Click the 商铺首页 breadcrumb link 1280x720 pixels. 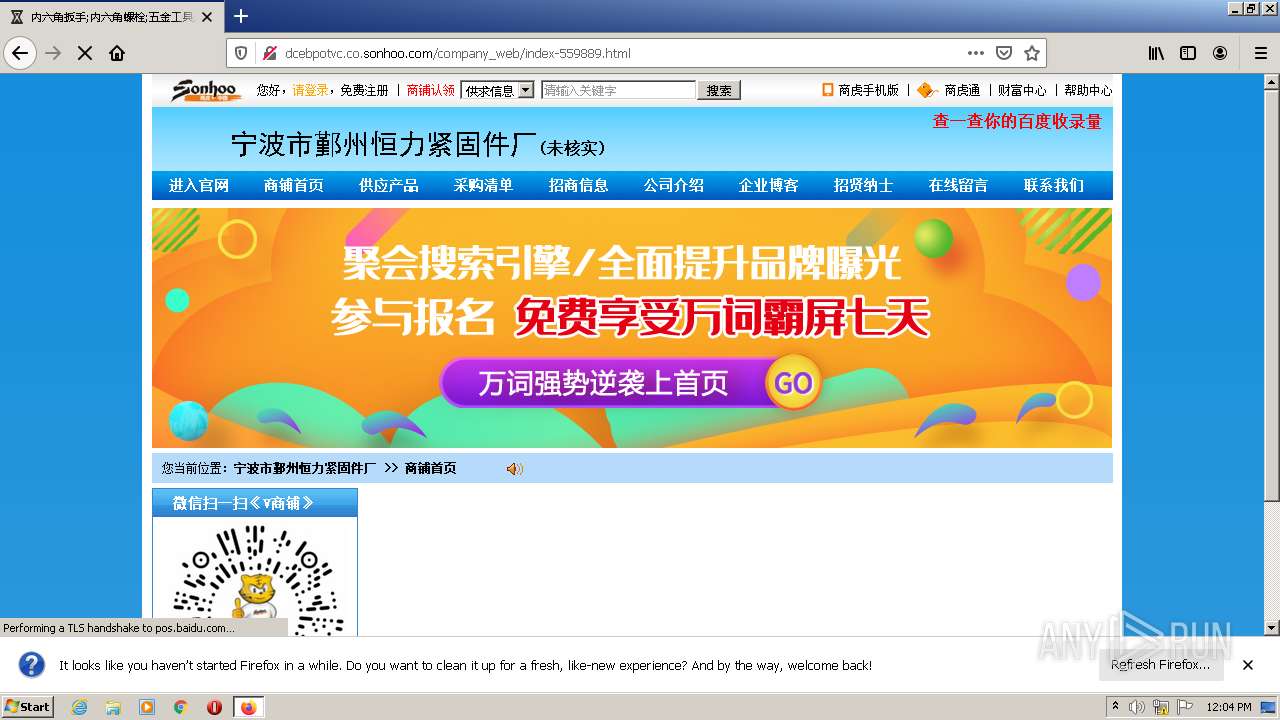coord(431,468)
